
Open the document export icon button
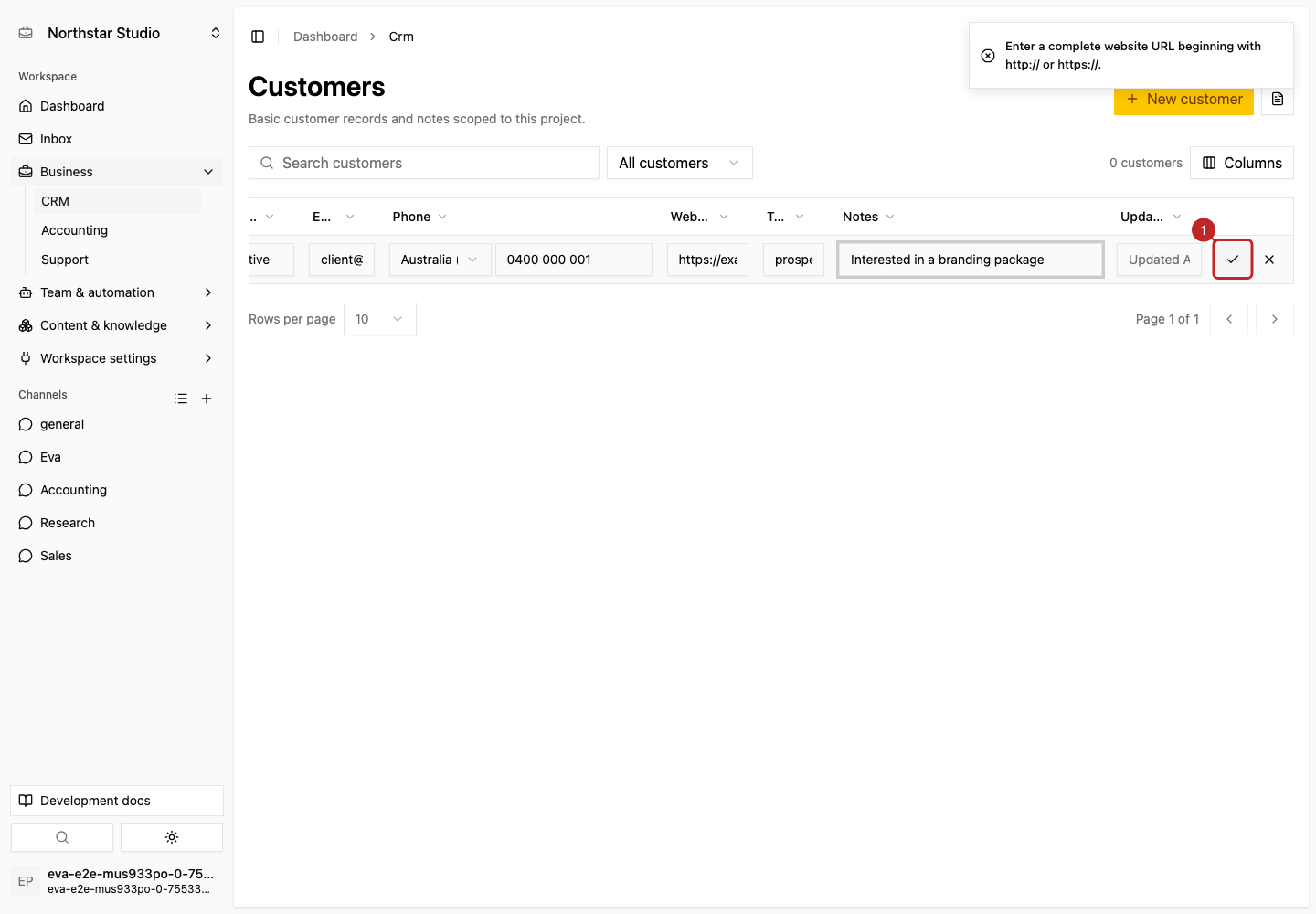pyautogui.click(x=1278, y=99)
